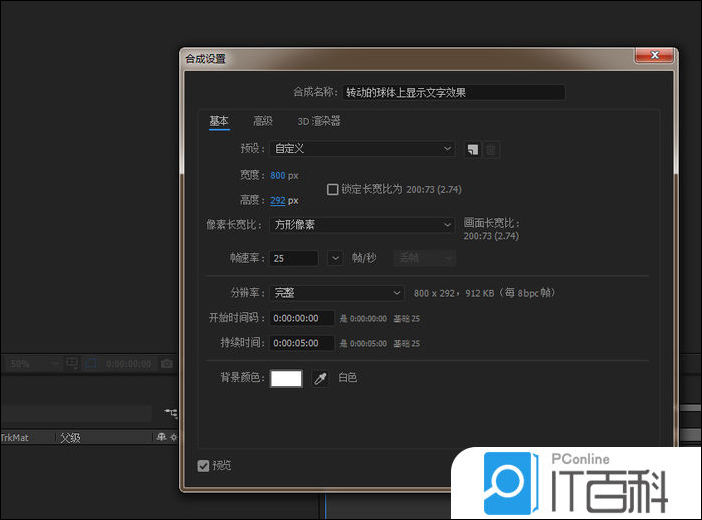Image resolution: width=702 pixels, height=520 pixels.
Task: Click the shy switch icon in timeline header
Action: pyautogui.click(x=162, y=437)
